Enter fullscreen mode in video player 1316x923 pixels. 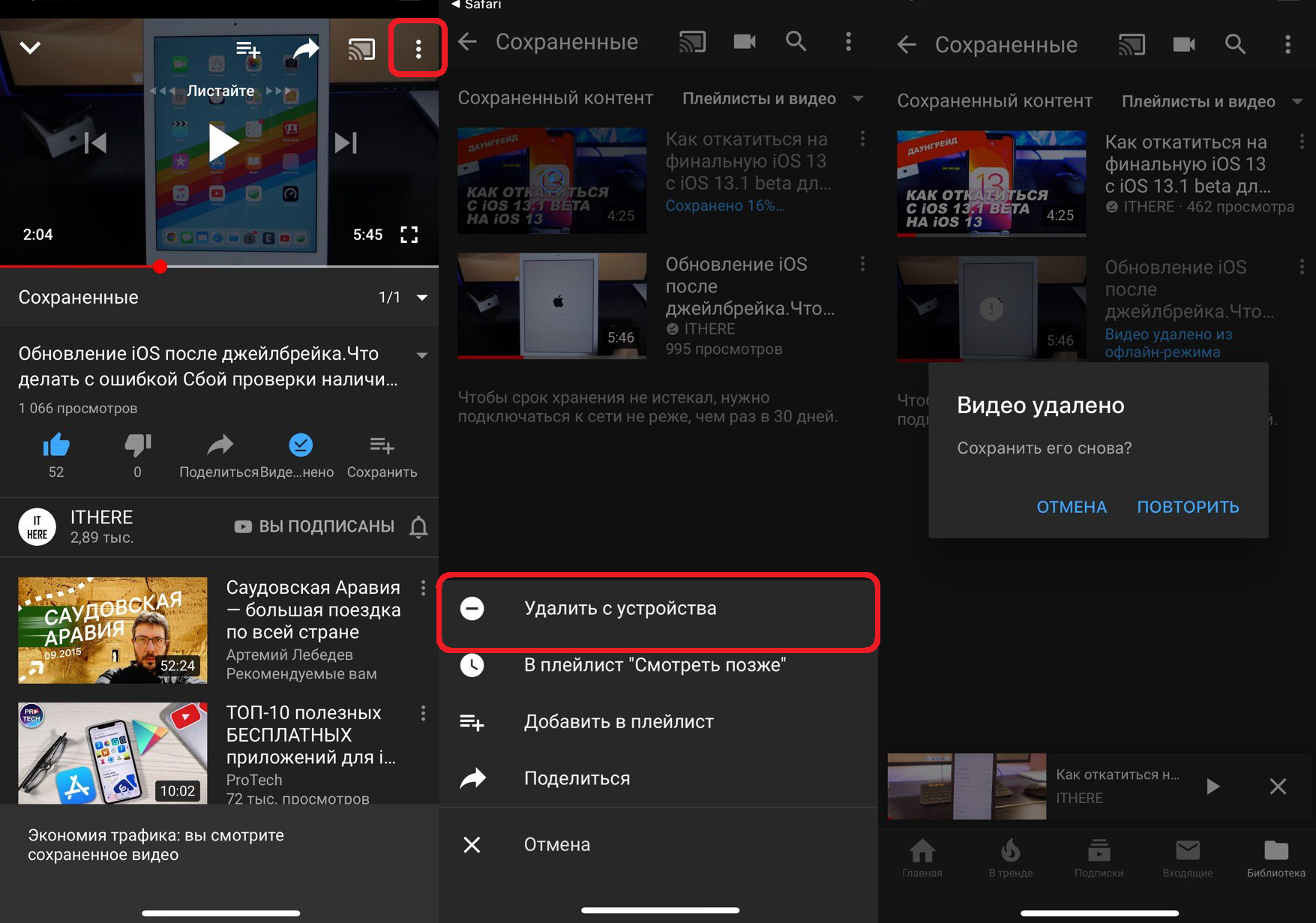tap(409, 235)
